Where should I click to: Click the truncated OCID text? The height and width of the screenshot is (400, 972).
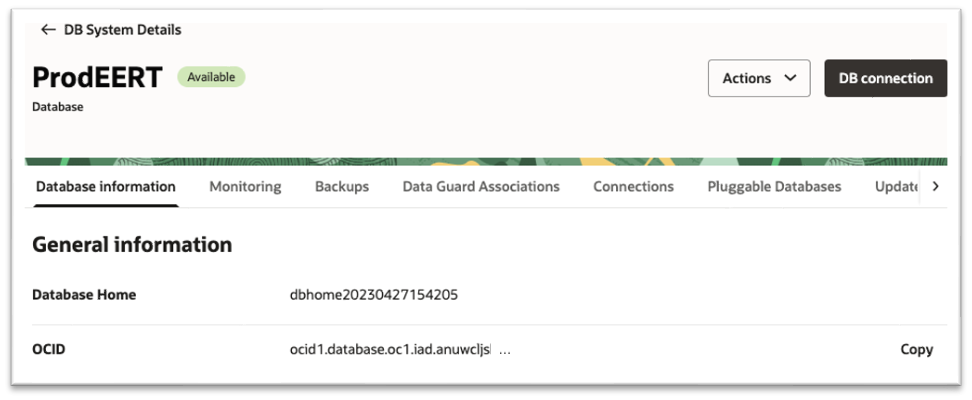click(390, 350)
